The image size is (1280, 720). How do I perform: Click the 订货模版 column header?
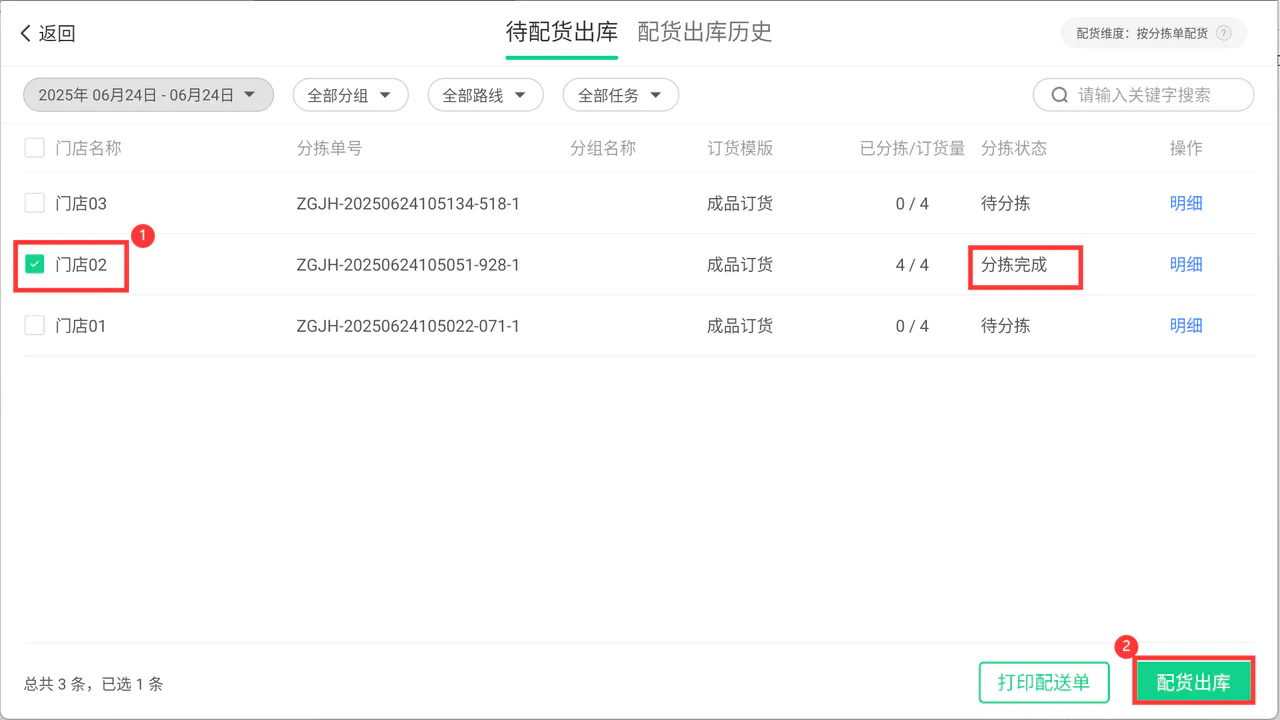[x=740, y=148]
